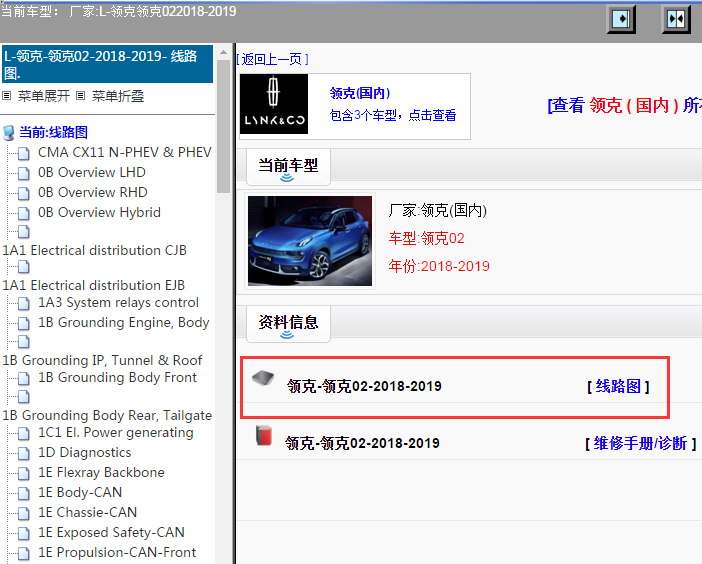The image size is (702, 564).
Task: Open 1C1 El. Power generating
Action: pos(116,432)
